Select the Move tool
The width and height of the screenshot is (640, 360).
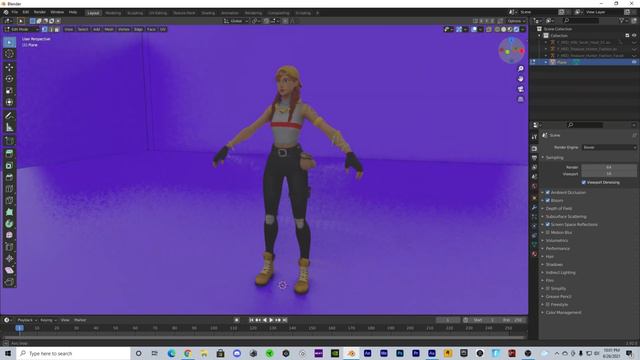[9, 67]
